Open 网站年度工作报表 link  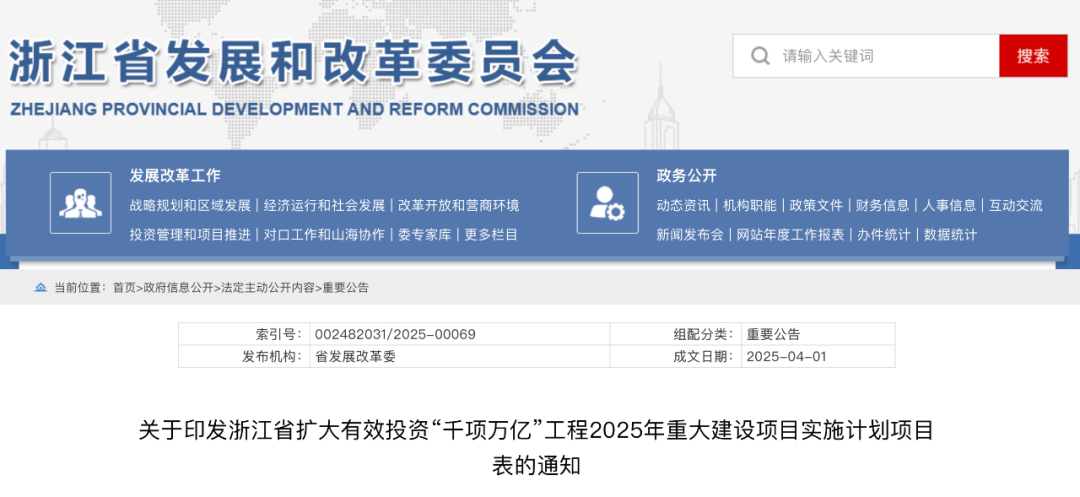tap(791, 235)
